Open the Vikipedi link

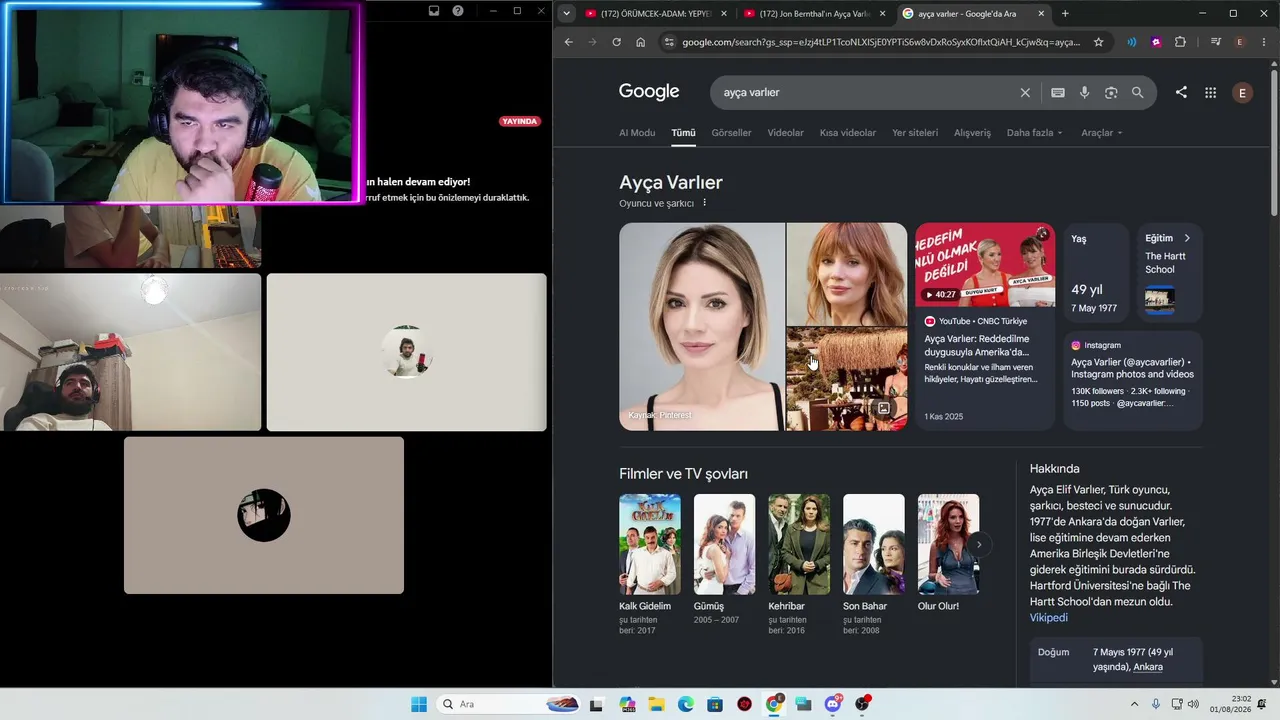1049,618
